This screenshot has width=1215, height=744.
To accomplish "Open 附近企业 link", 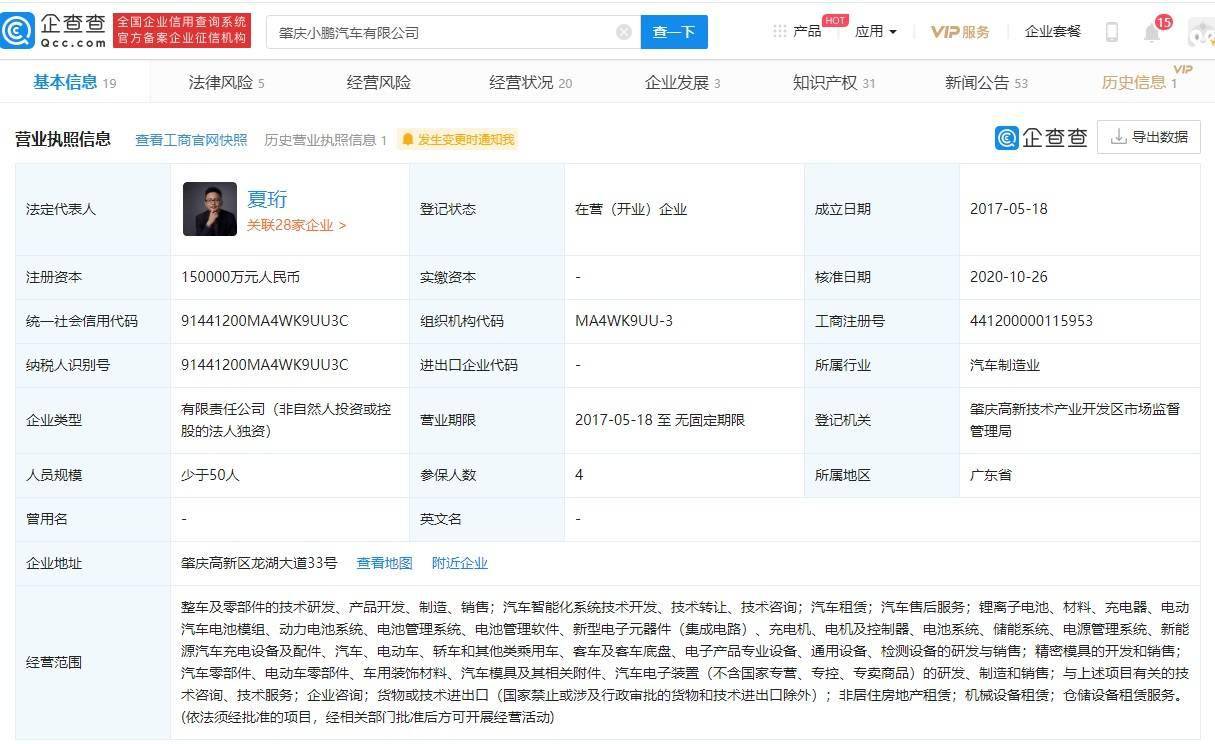I will click(x=460, y=563).
